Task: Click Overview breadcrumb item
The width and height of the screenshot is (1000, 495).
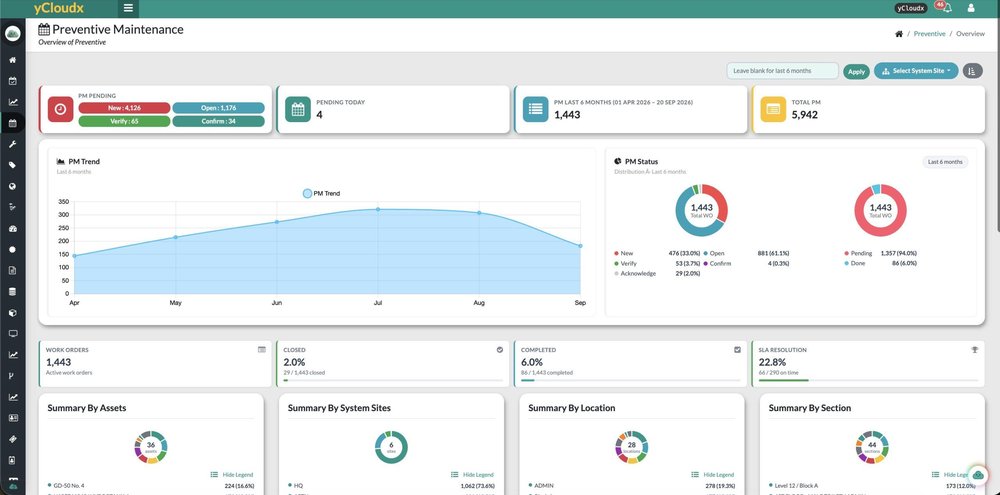Action: [x=970, y=34]
